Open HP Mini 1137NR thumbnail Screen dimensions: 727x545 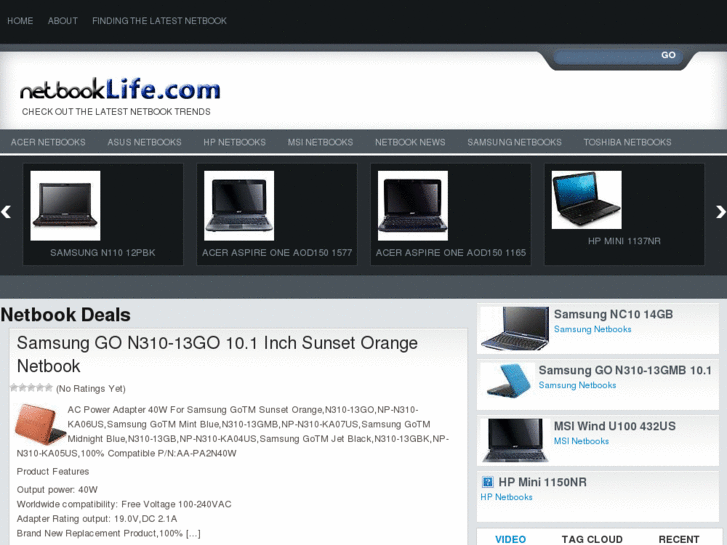[x=587, y=200]
